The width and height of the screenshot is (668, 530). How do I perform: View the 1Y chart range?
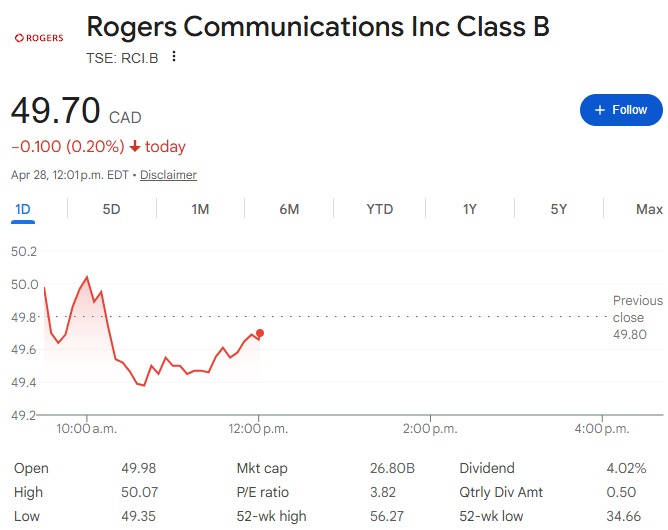pyautogui.click(x=469, y=209)
